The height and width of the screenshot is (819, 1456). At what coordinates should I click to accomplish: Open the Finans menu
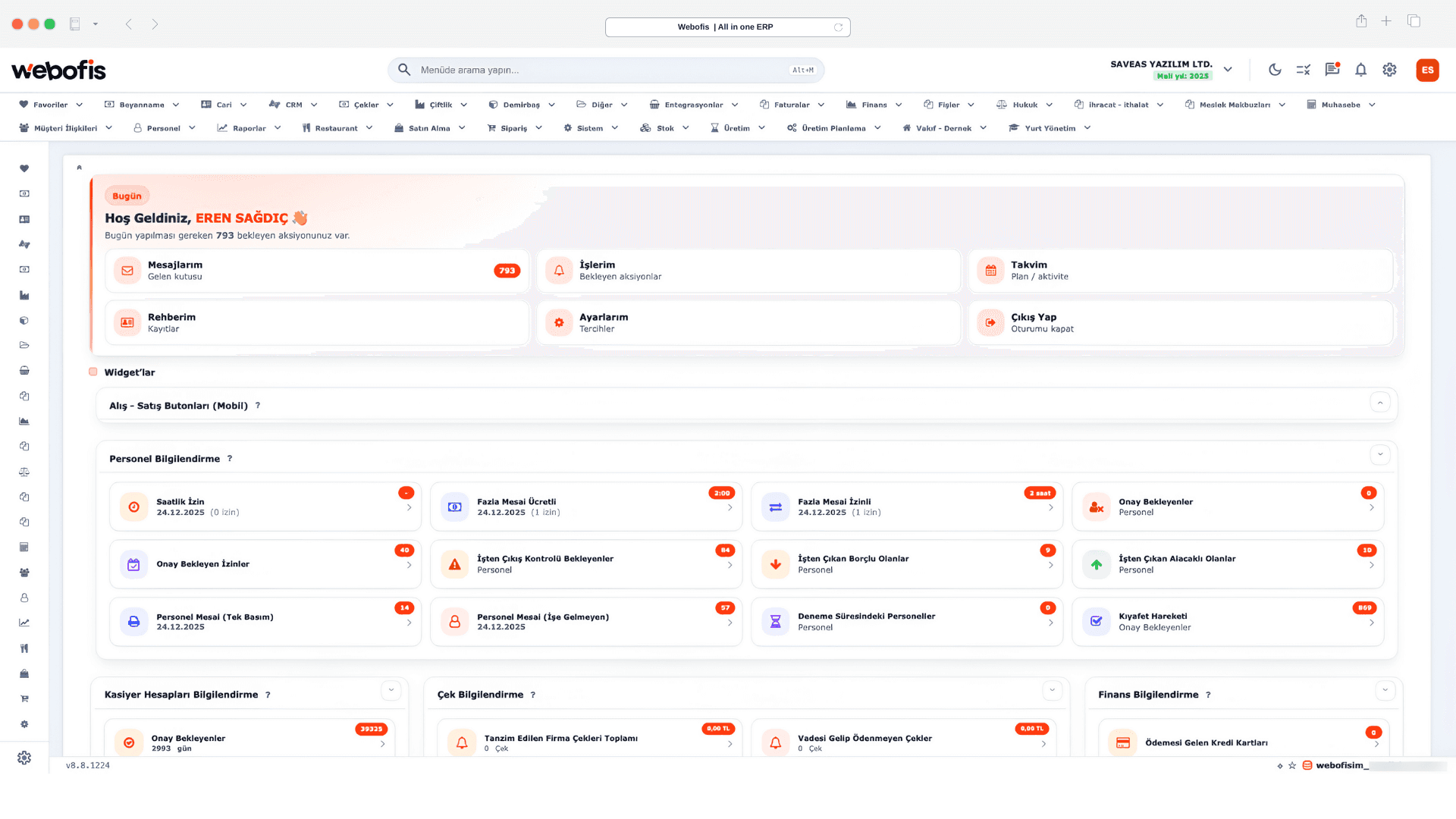pyautogui.click(x=874, y=105)
